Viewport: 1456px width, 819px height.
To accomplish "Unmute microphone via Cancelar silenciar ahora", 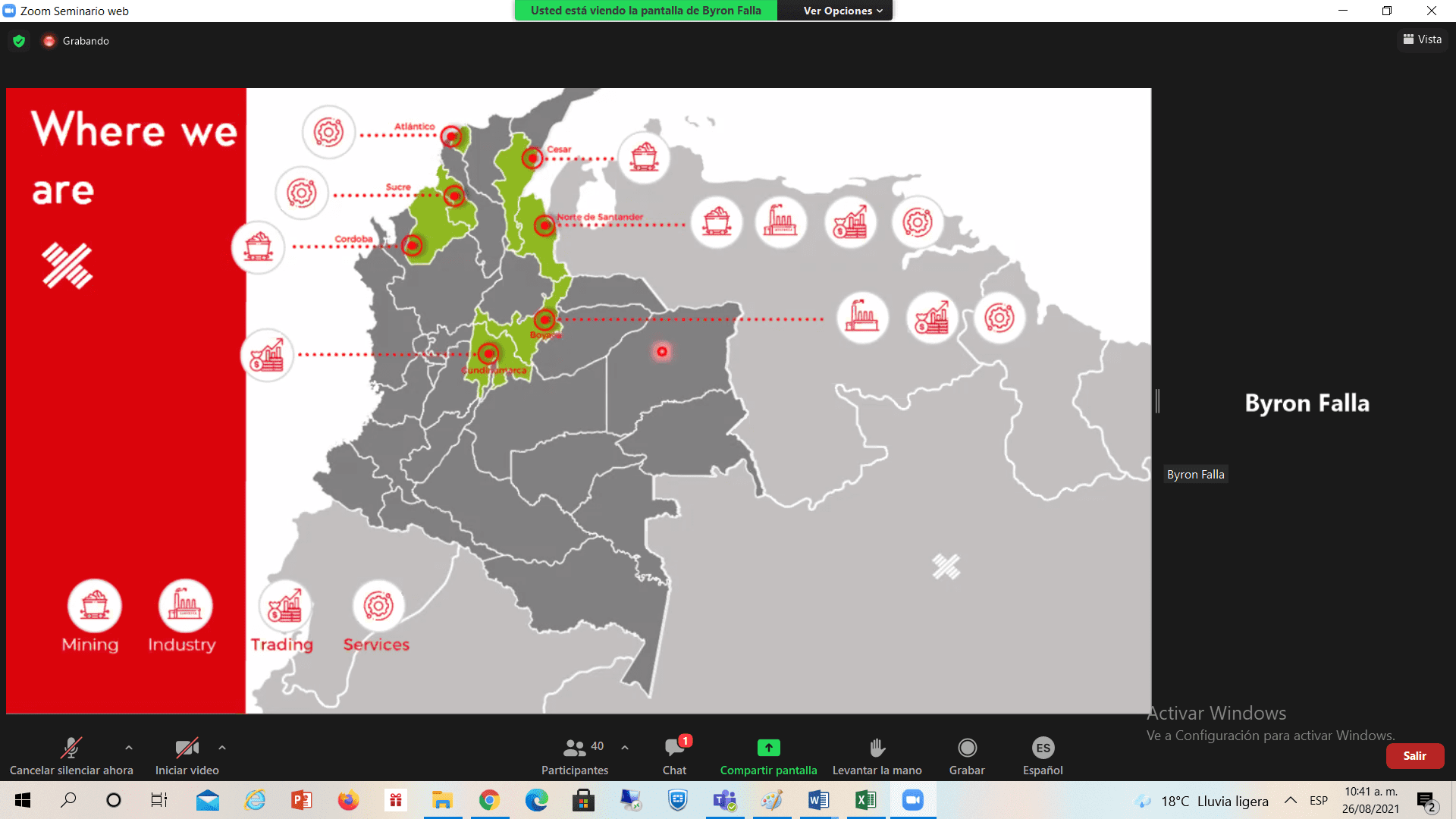I will (x=71, y=756).
